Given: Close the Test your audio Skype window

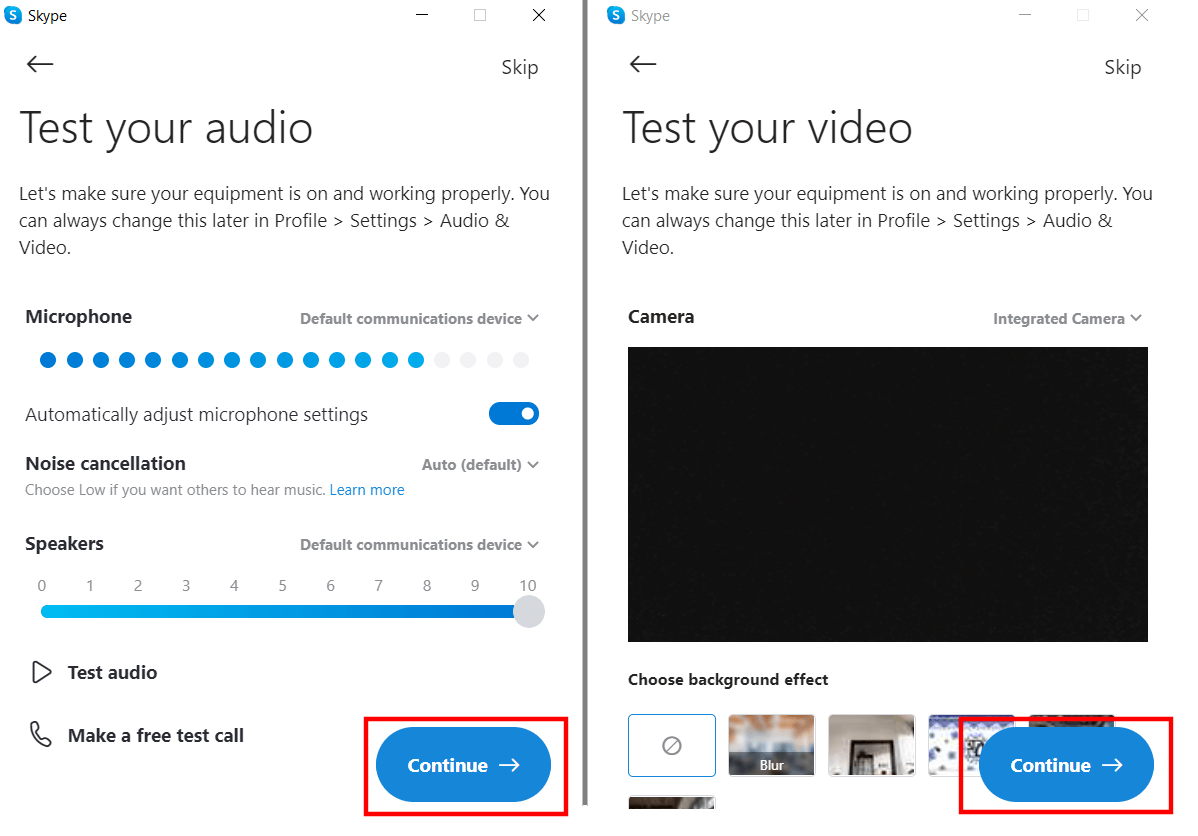Looking at the screenshot, I should click(x=539, y=15).
